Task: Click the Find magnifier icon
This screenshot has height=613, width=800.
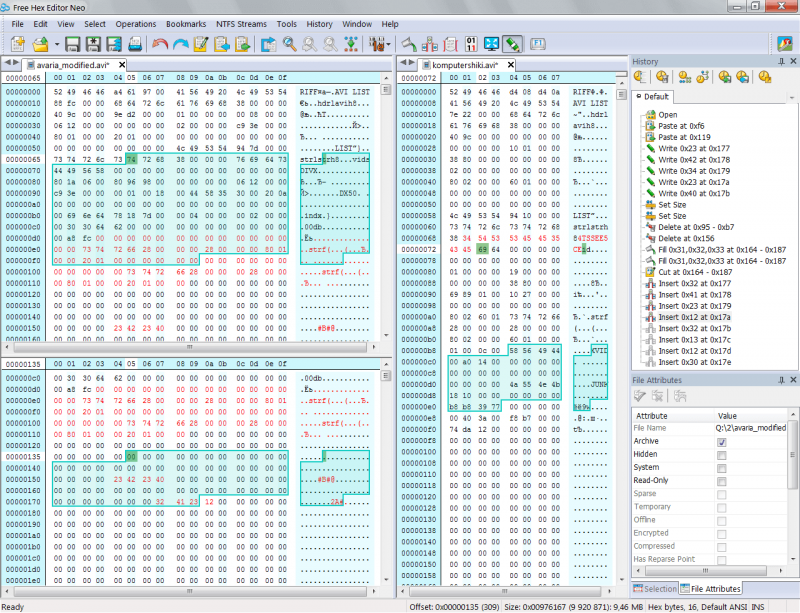Action: point(289,44)
